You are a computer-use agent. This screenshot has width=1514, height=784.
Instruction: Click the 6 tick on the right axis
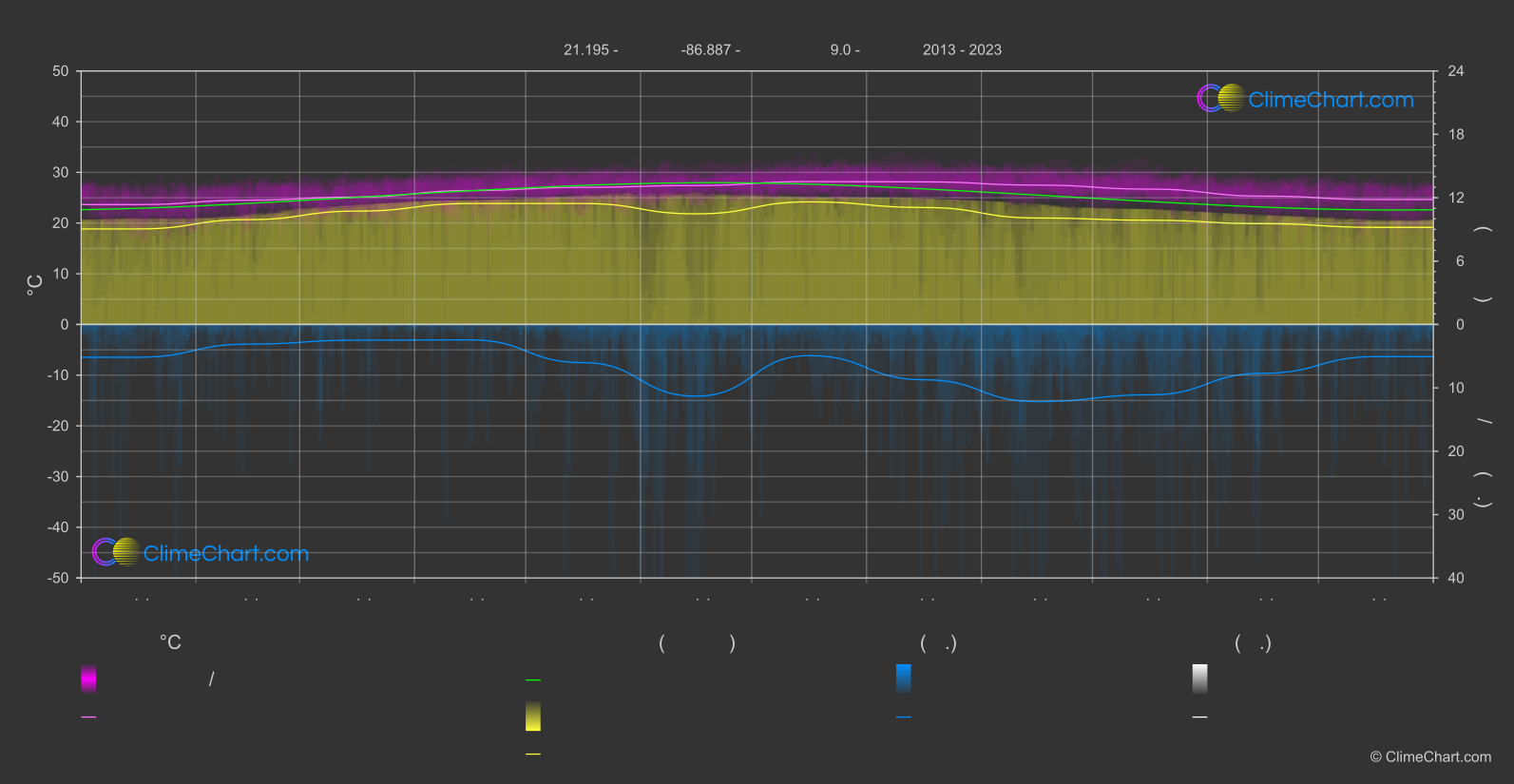point(1460,261)
